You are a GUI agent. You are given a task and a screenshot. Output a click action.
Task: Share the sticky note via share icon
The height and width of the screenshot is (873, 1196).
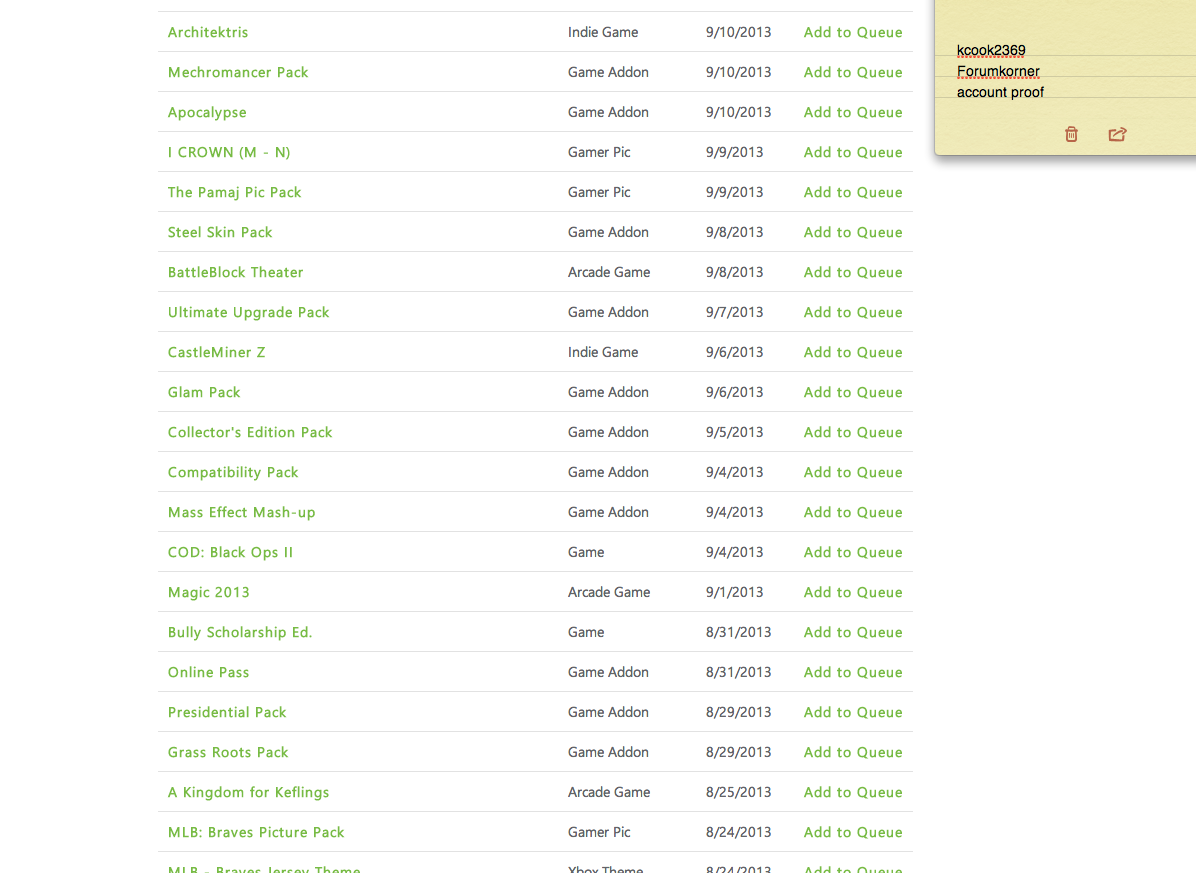point(1117,134)
